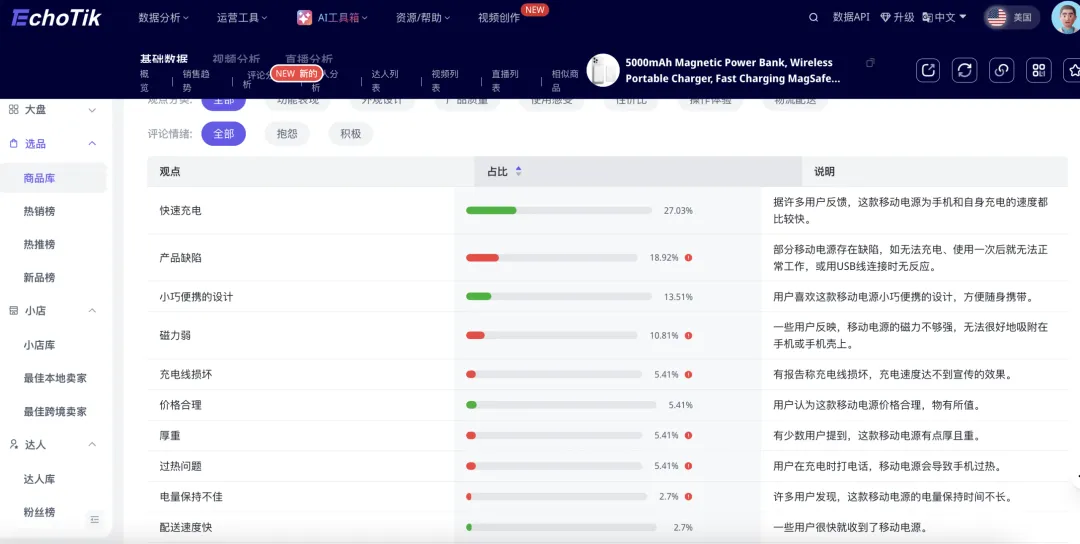The image size is (1080, 544).
Task: Copy the product title with copy icon
Action: (870, 63)
